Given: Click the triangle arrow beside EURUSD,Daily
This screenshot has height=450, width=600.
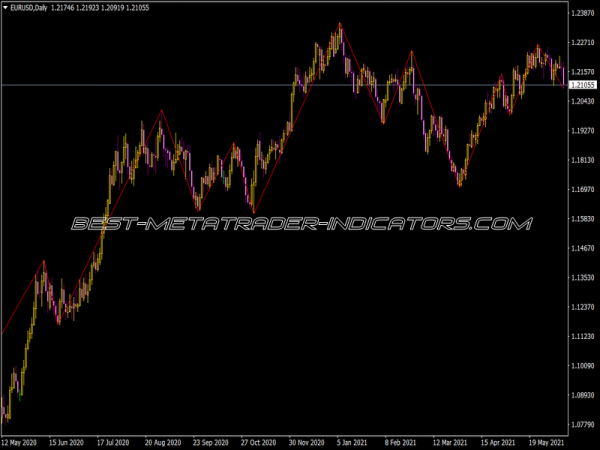Looking at the screenshot, I should pyautogui.click(x=5, y=7).
